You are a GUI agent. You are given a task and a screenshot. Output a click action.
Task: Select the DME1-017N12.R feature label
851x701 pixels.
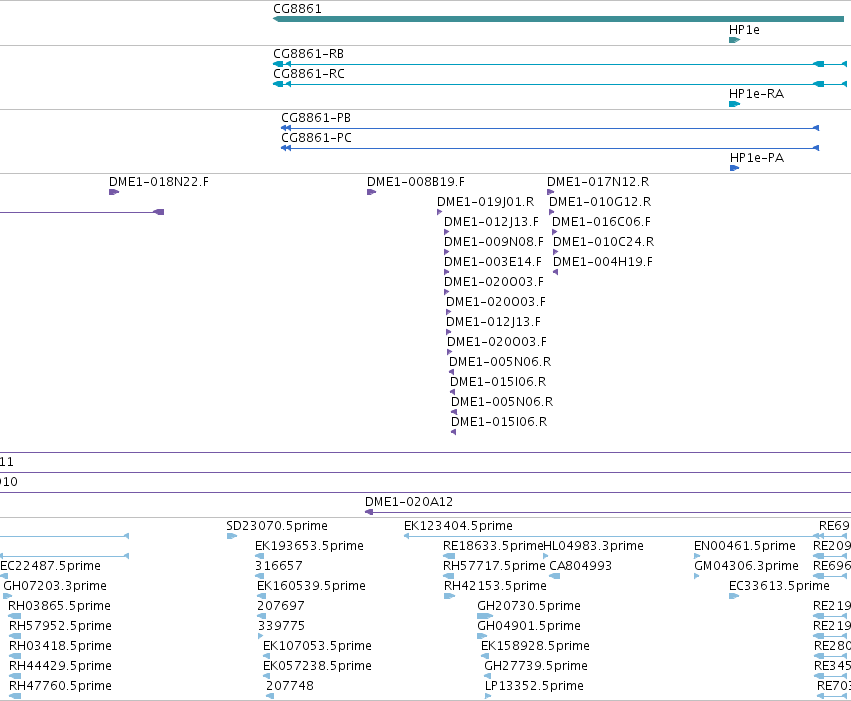click(x=598, y=182)
